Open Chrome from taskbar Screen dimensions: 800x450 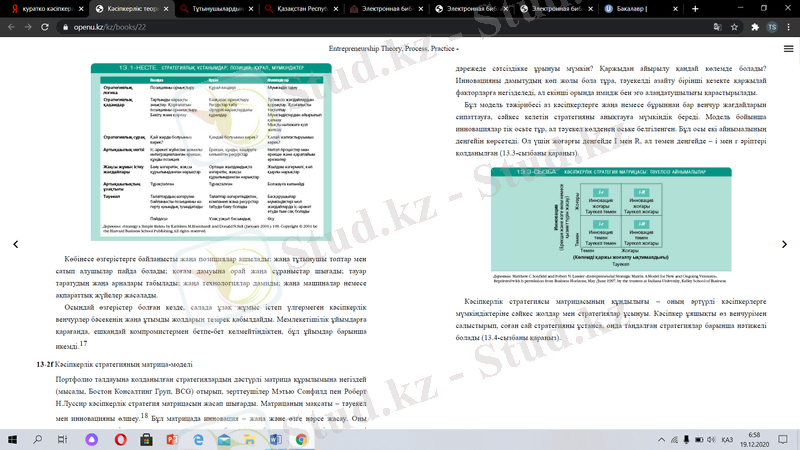[x=301, y=439]
